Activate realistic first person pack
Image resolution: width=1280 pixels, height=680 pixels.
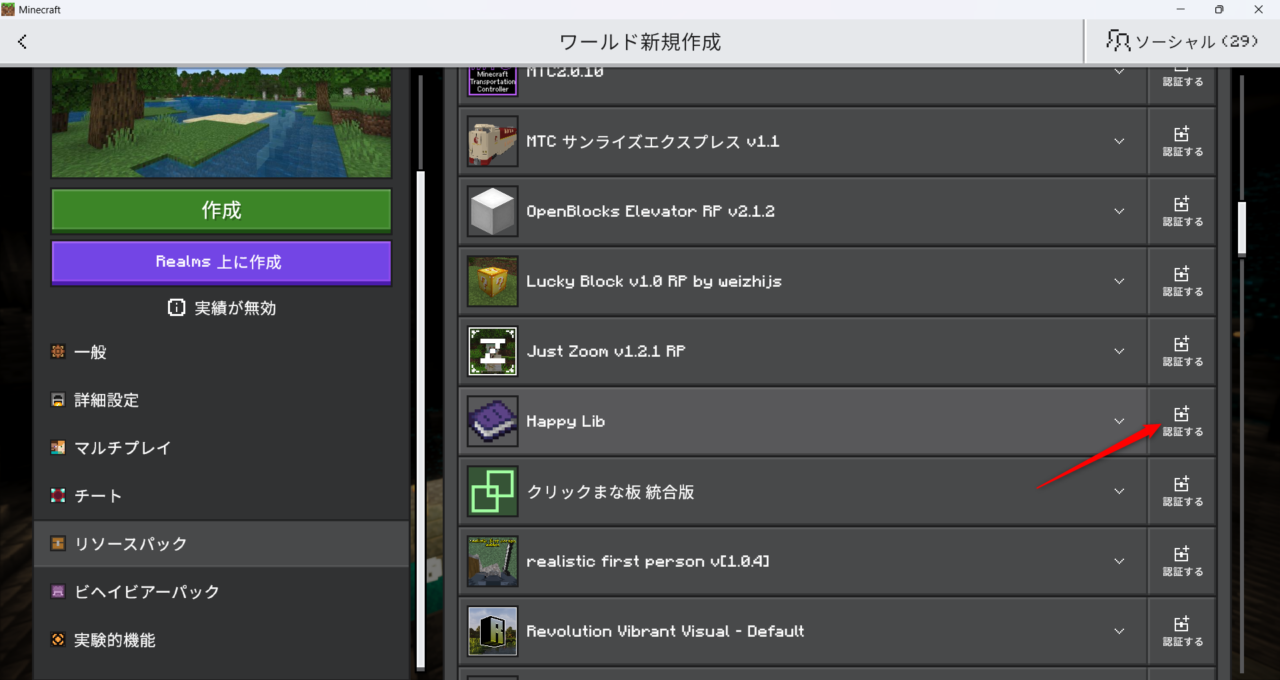pyautogui.click(x=1182, y=561)
